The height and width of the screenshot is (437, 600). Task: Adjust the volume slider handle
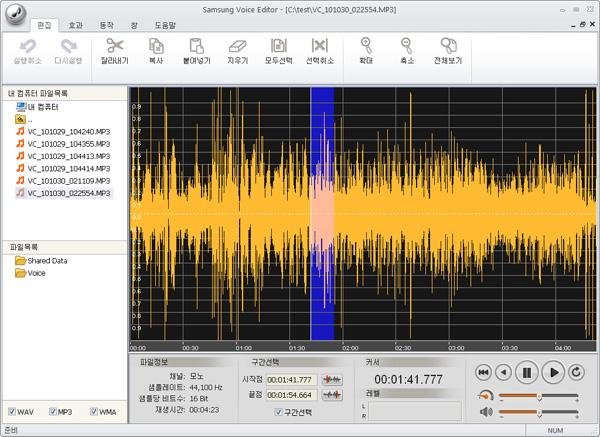coord(539,413)
